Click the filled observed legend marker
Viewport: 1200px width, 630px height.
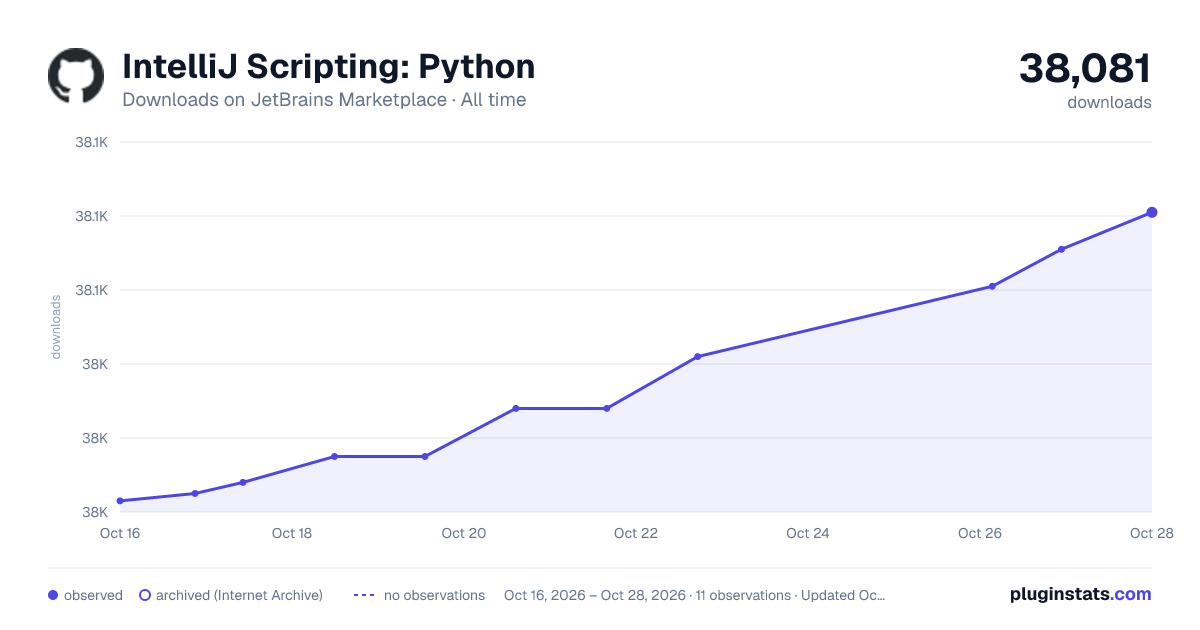click(53, 595)
